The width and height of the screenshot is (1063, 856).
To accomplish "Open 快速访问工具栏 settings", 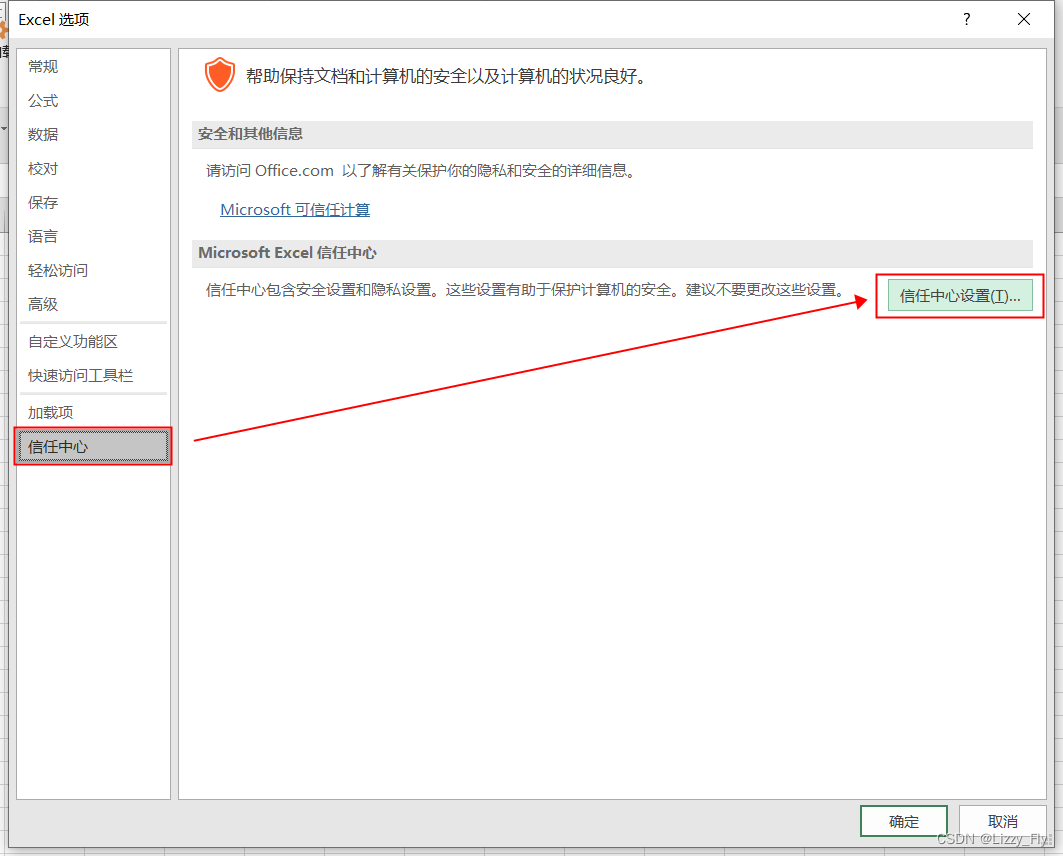I will point(93,375).
